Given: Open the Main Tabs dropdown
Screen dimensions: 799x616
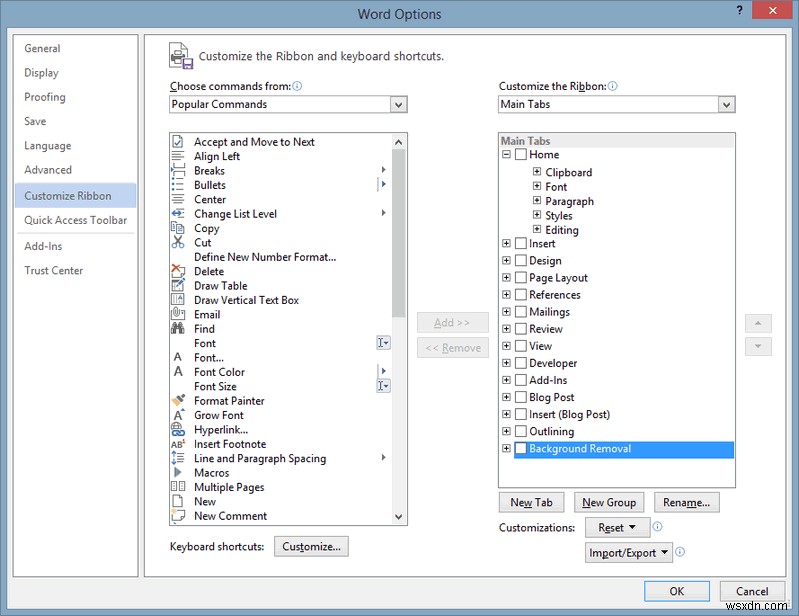Looking at the screenshot, I should click(x=726, y=104).
